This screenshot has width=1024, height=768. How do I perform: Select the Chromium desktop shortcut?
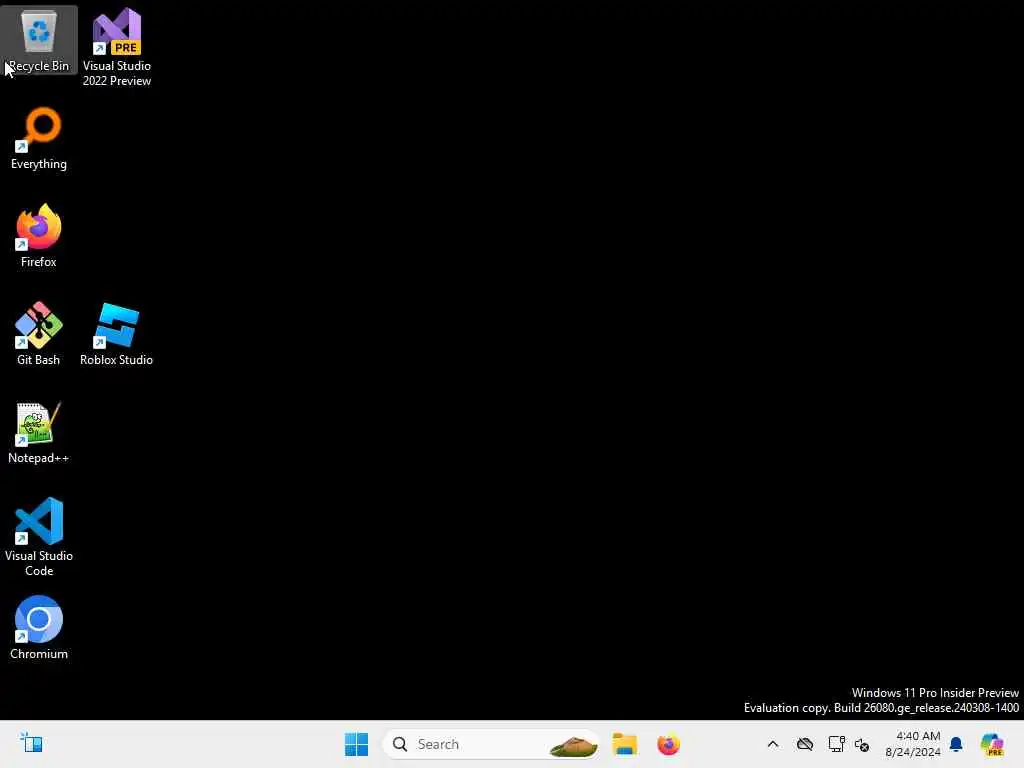point(39,628)
